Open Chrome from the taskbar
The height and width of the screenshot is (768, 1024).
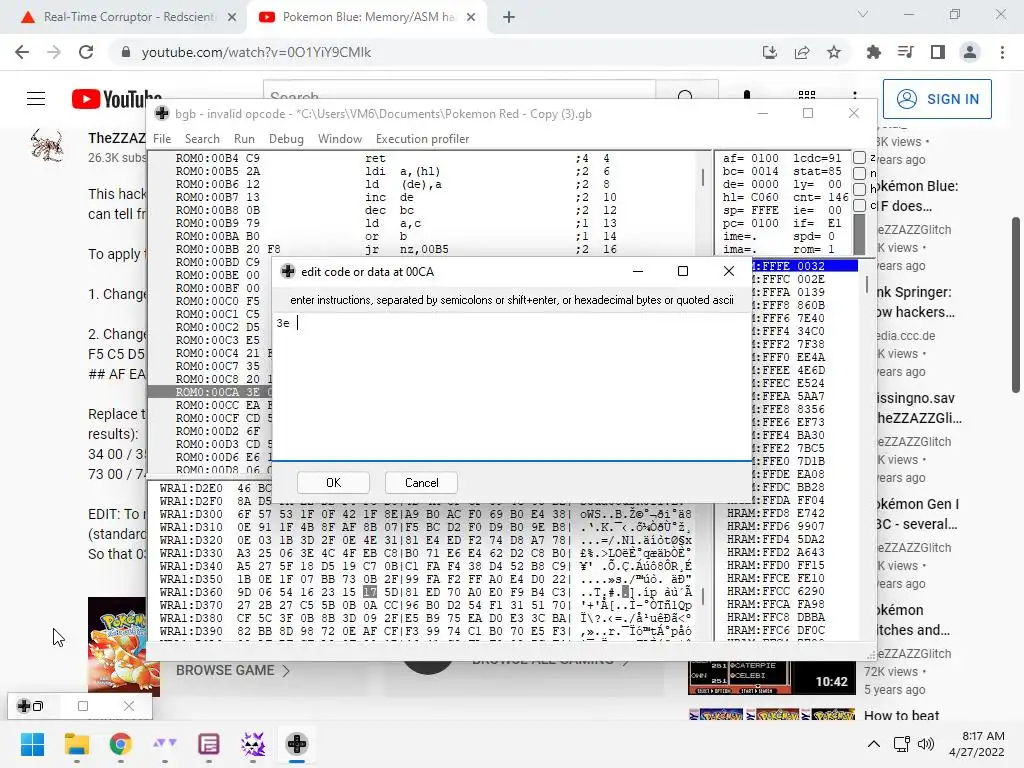click(120, 744)
